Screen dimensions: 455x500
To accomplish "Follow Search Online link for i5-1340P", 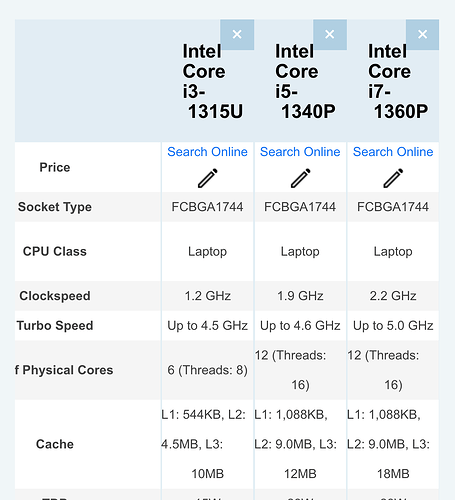I will [300, 152].
